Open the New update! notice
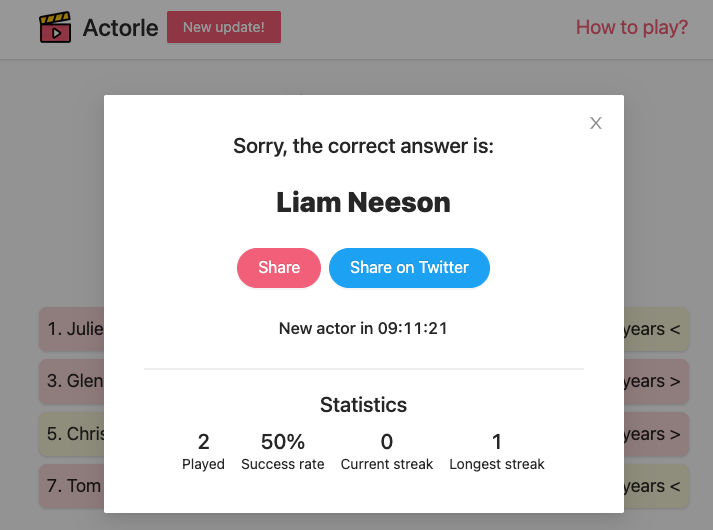Image resolution: width=713 pixels, height=530 pixels. point(224,27)
